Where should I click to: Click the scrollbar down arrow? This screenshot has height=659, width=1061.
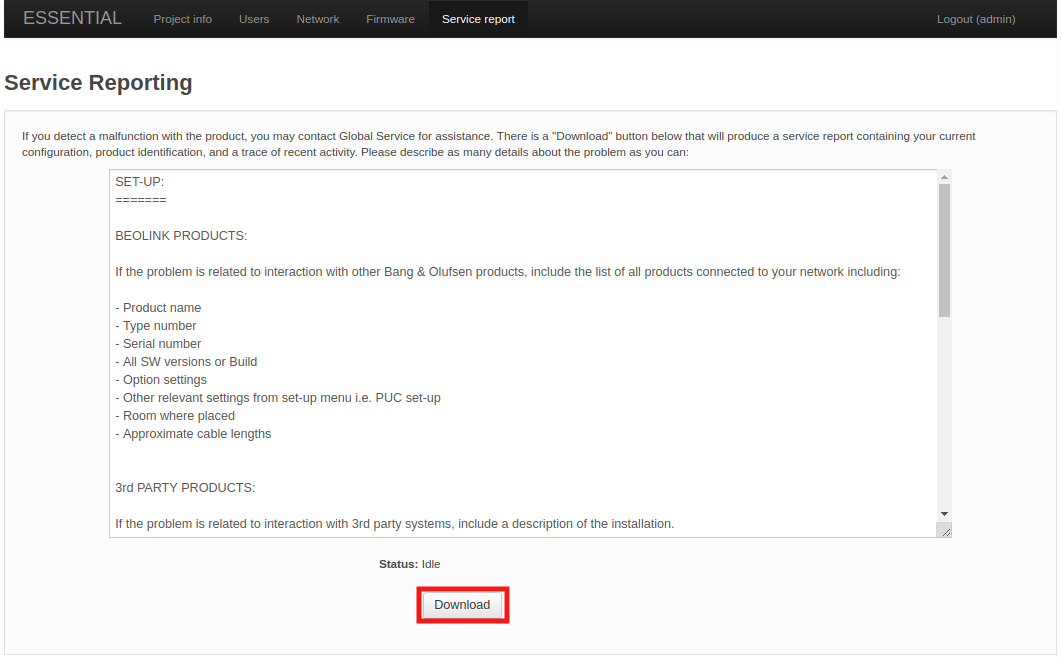click(x=943, y=513)
